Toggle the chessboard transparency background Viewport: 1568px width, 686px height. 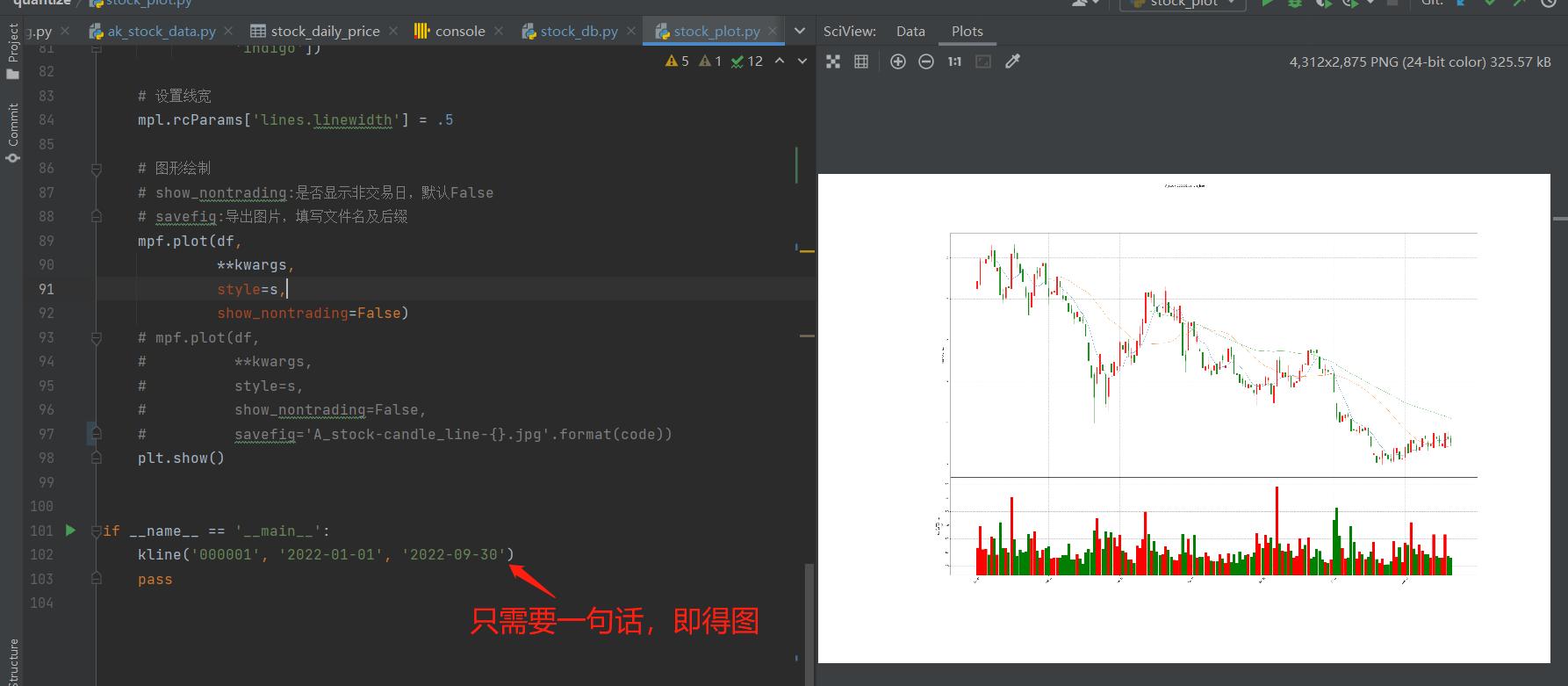tap(833, 61)
